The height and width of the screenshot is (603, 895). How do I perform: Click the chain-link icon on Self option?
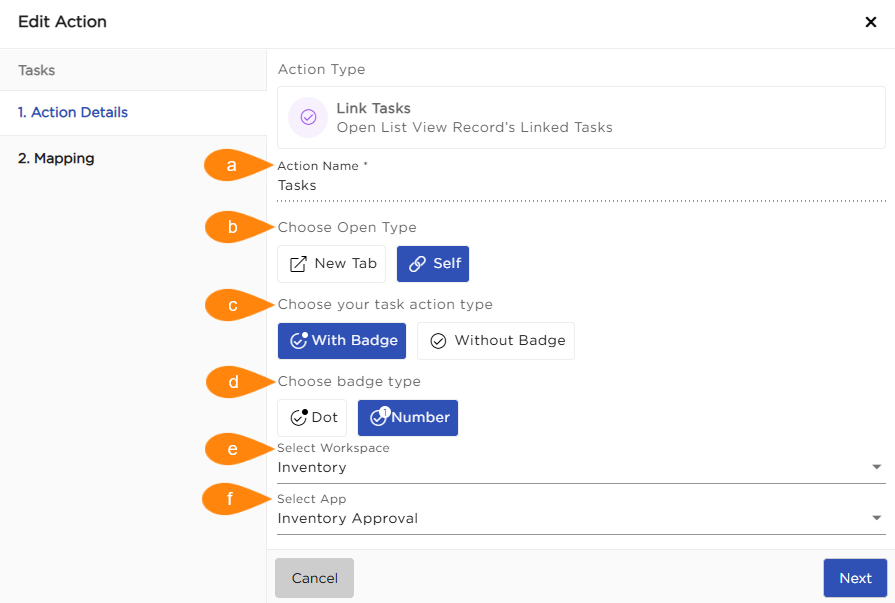coord(417,264)
